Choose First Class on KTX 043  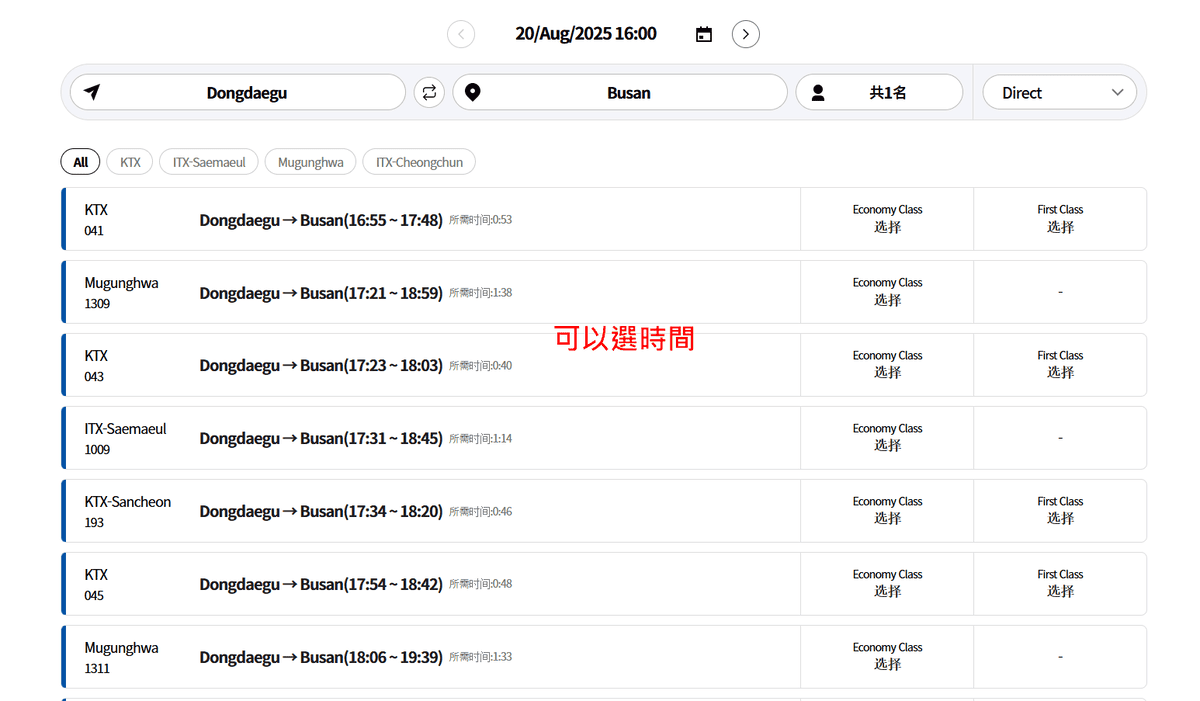click(1060, 365)
